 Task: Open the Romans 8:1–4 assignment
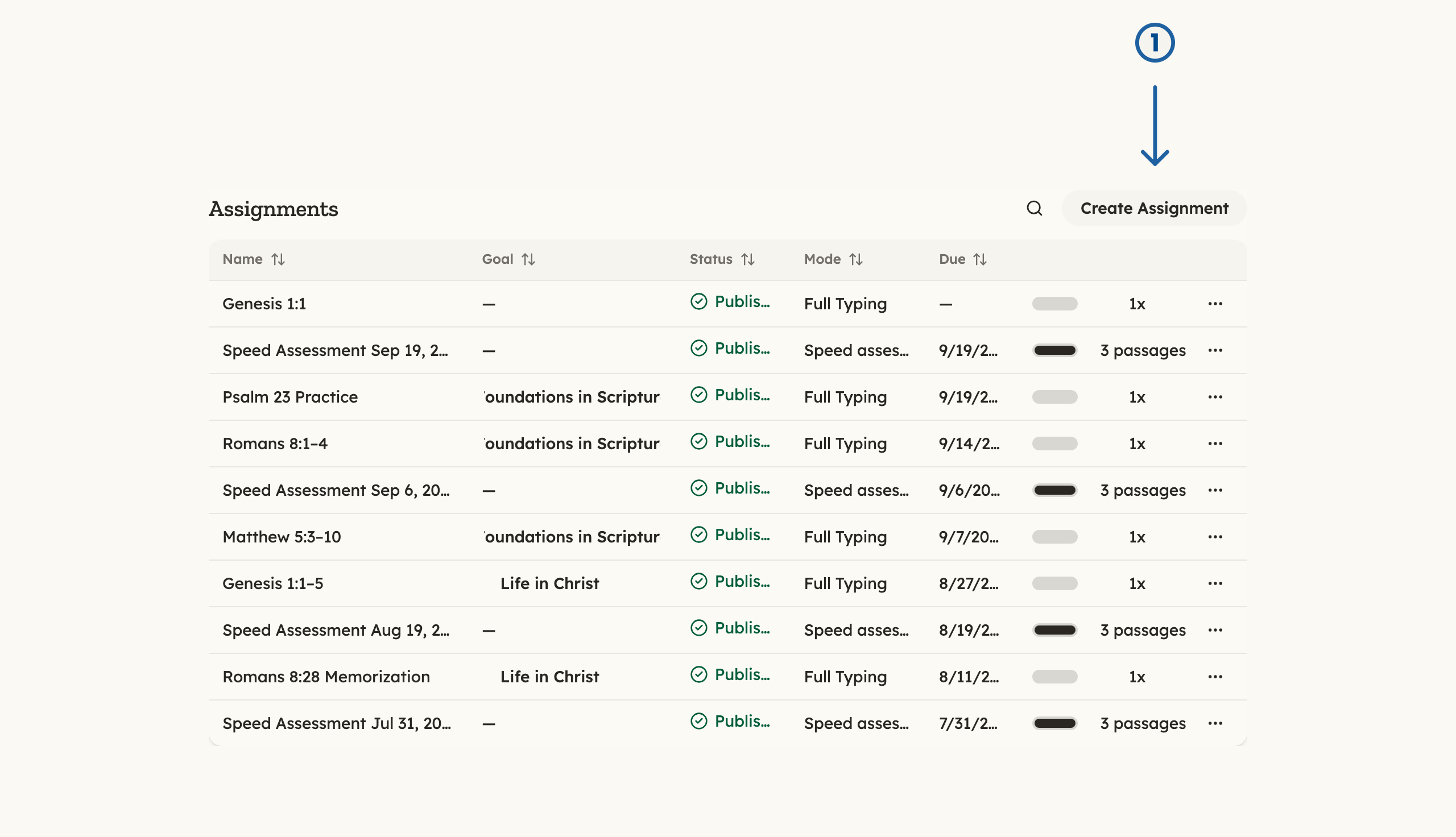(275, 443)
